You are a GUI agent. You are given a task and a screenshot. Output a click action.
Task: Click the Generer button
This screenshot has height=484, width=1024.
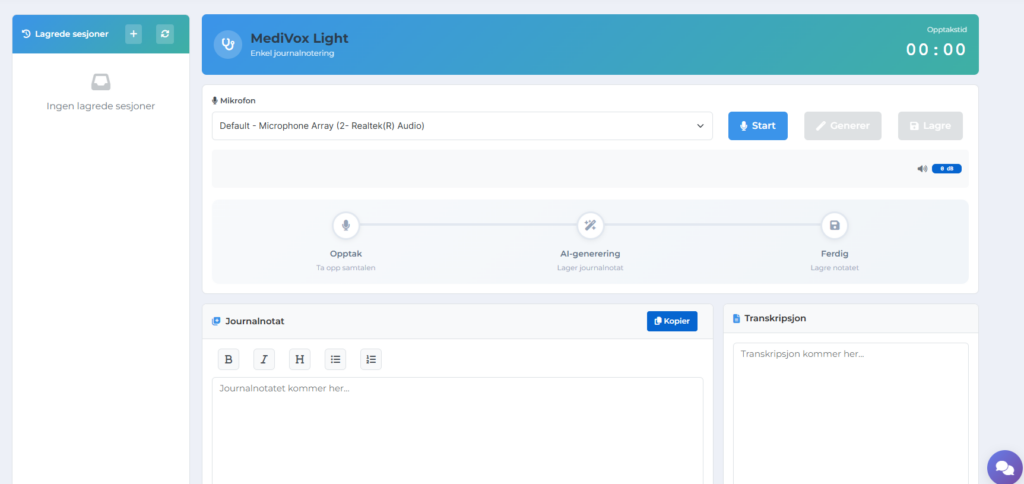coord(842,126)
